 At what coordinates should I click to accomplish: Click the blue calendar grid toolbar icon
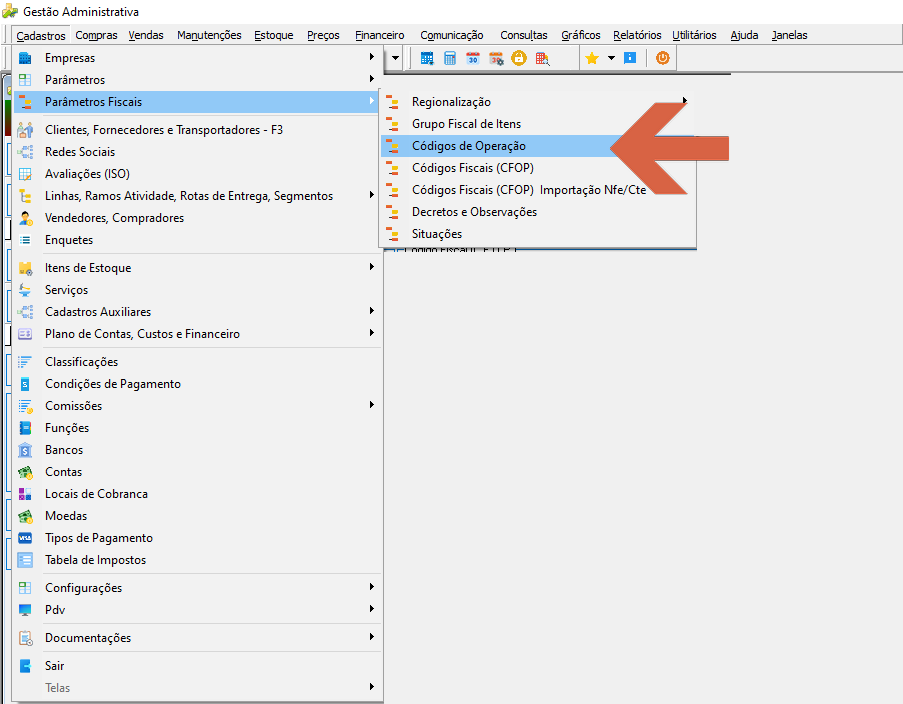(427, 58)
